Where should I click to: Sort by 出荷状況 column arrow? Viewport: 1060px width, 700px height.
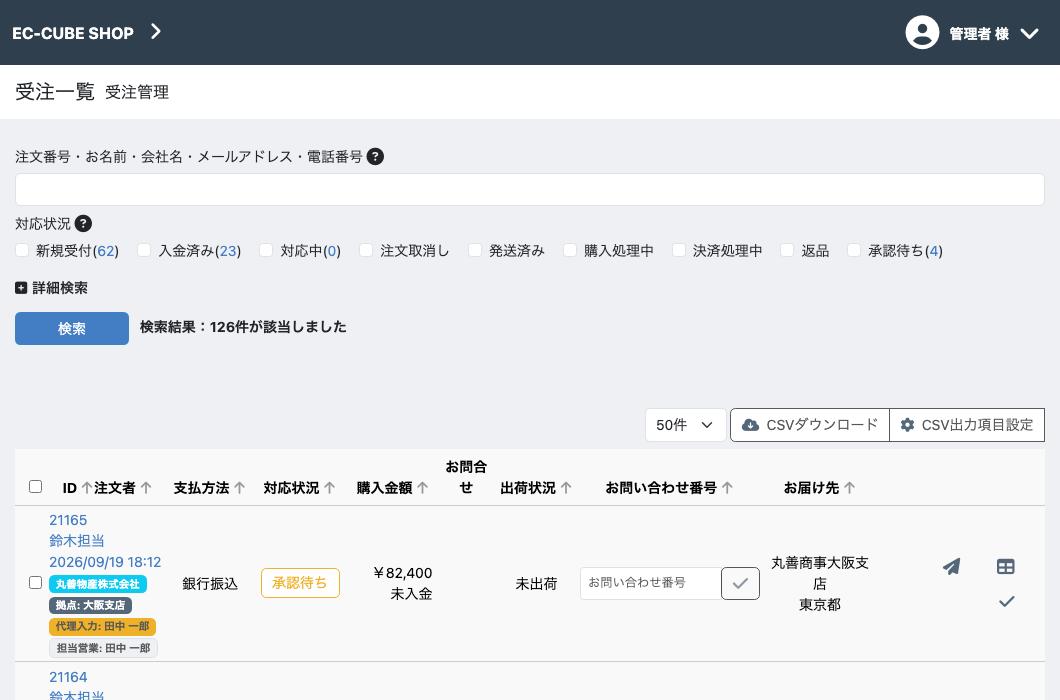coord(567,488)
